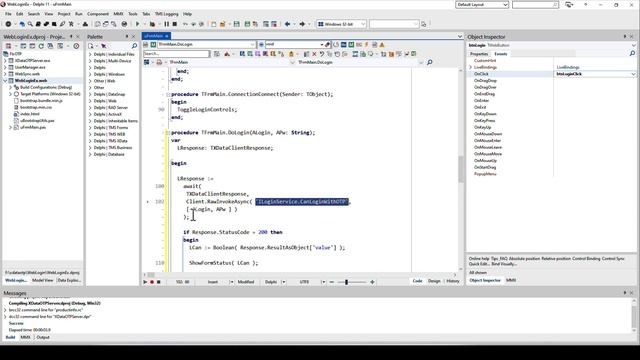Image resolution: width=640 pixels, height=360 pixels.
Task: Click the black circle icon at toolbar start
Action: pyautogui.click(x=8, y=24)
